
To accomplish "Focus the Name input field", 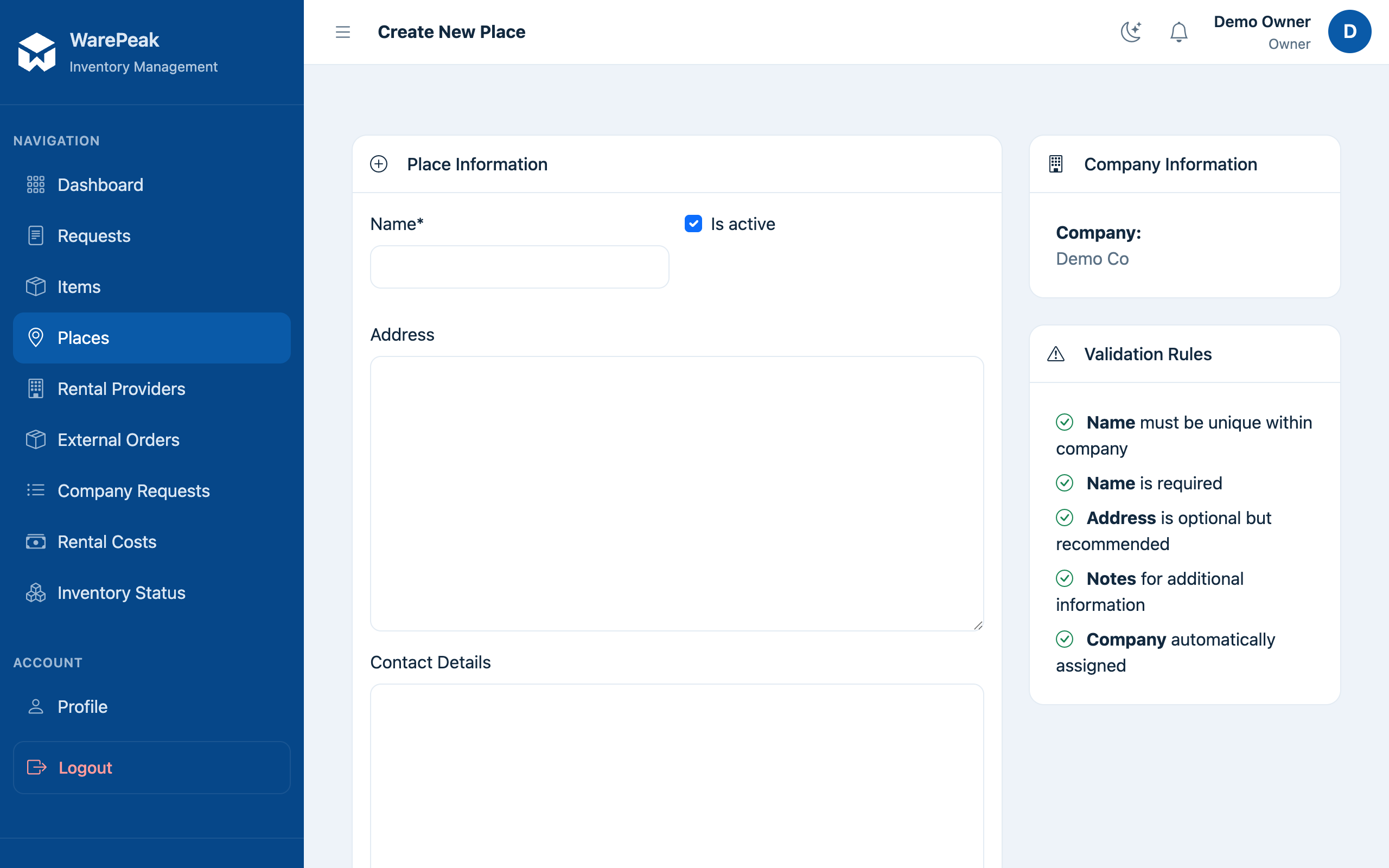I will 519,267.
